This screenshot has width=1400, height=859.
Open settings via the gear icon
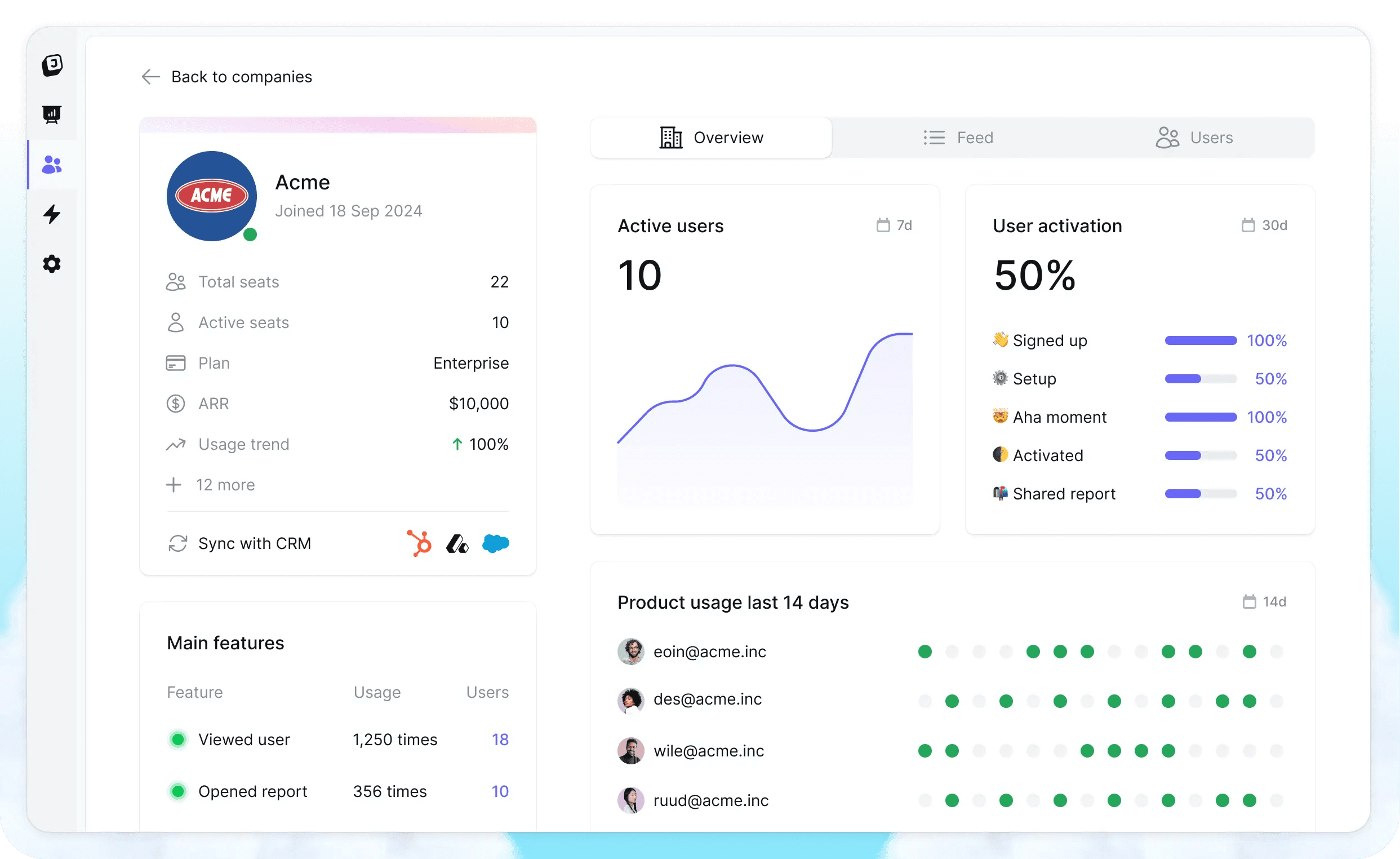pos(52,264)
